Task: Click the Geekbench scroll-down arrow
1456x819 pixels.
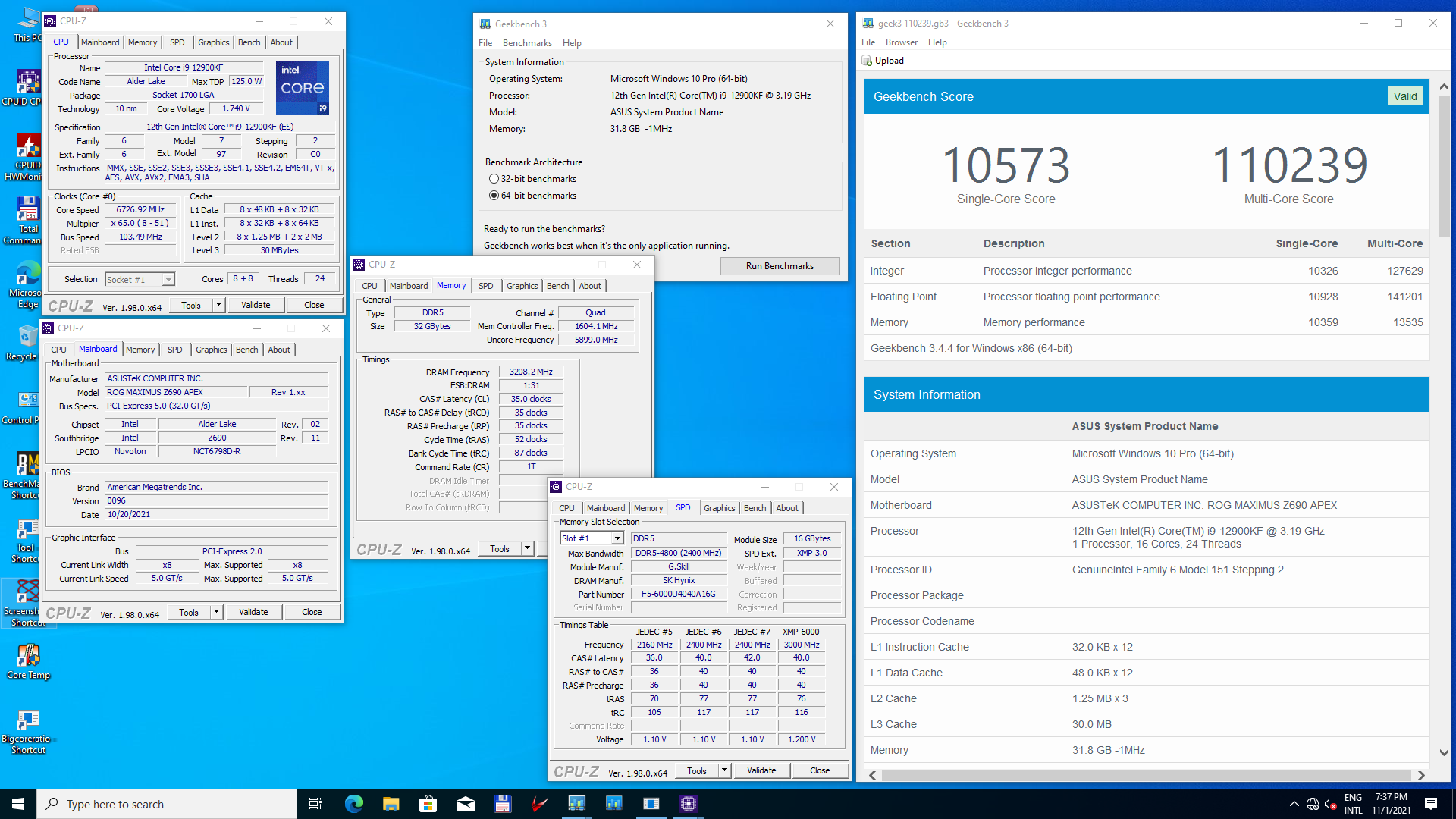Action: tap(1444, 753)
